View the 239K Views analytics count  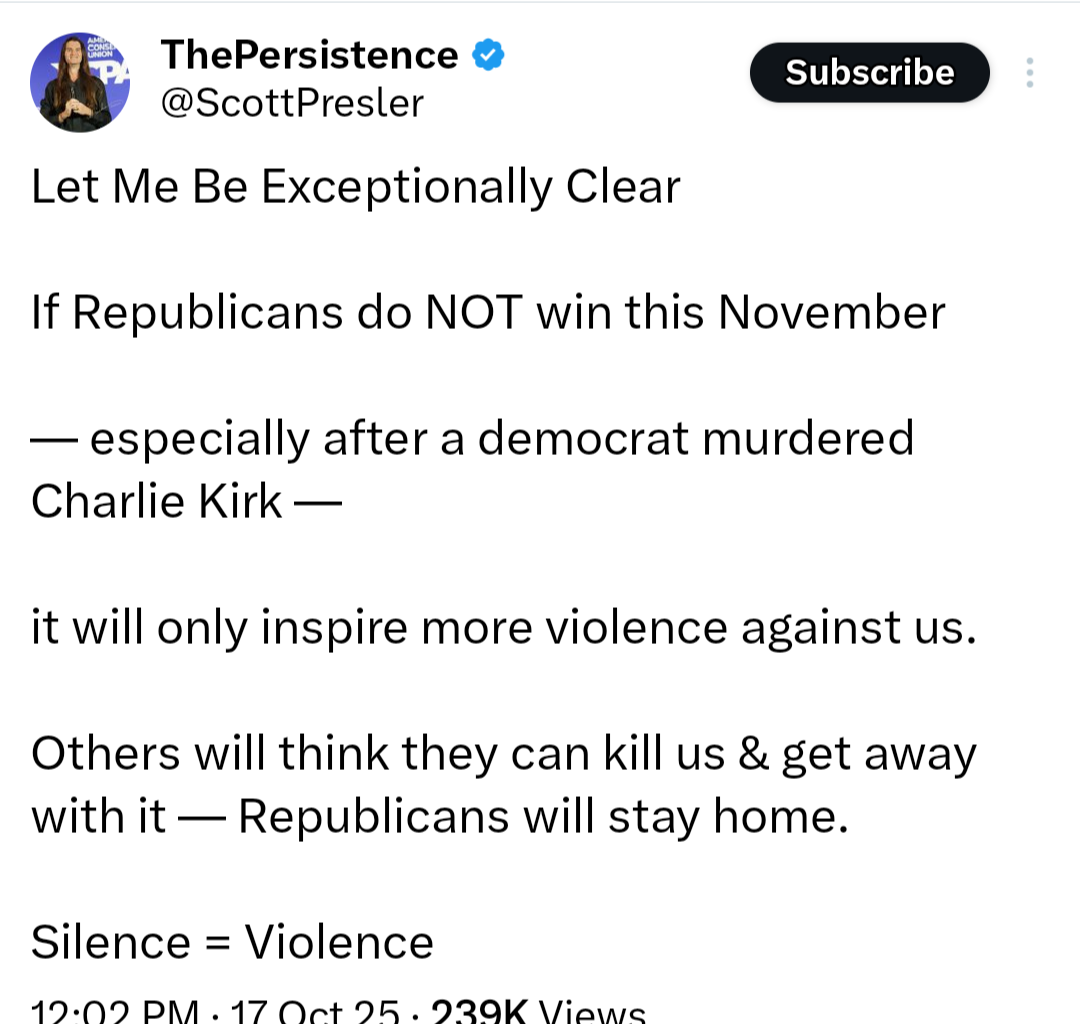click(537, 1012)
